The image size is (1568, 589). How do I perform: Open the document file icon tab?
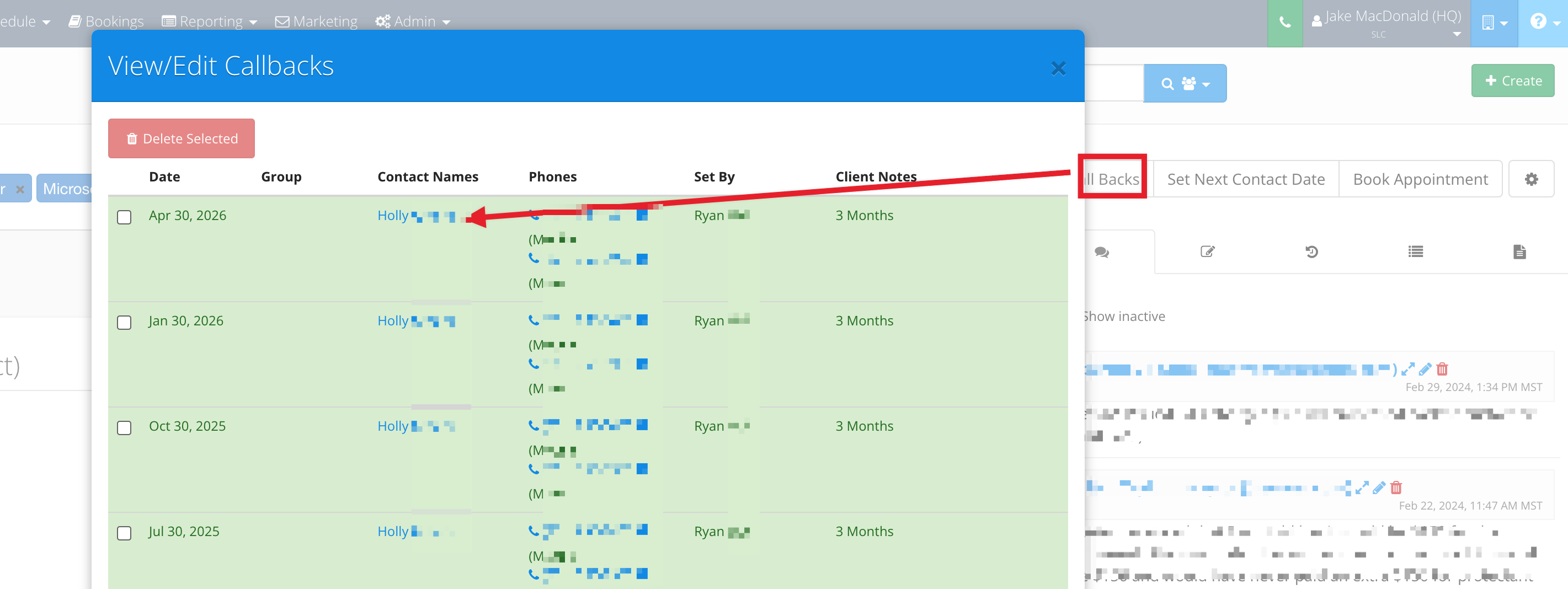[1519, 252]
